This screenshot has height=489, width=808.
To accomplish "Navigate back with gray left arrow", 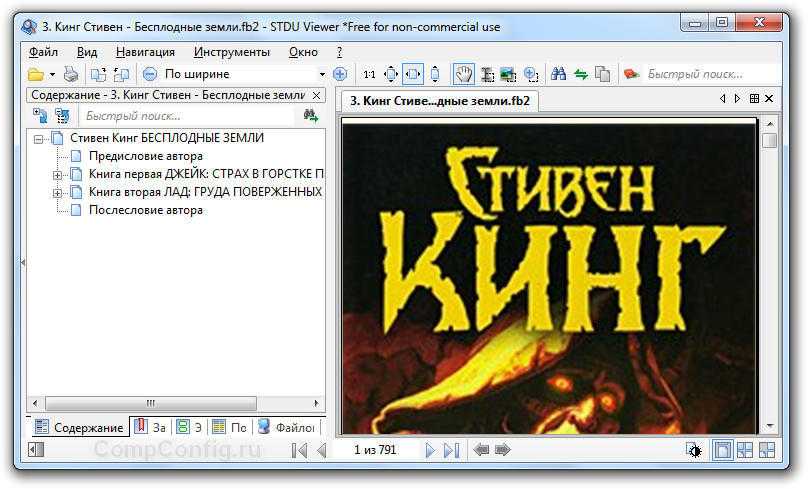I will [x=481, y=450].
